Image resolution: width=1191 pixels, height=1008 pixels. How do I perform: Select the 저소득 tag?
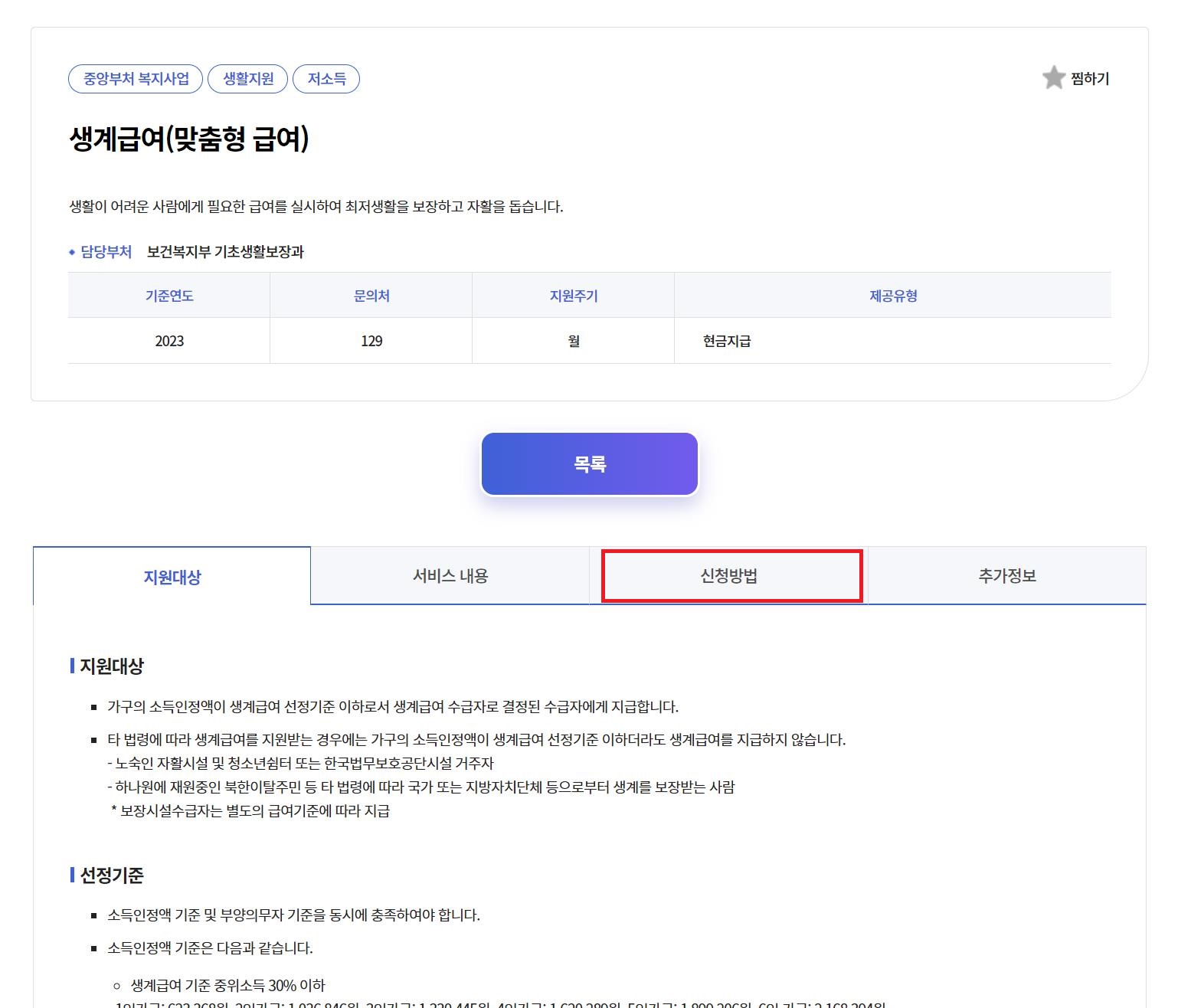[326, 79]
